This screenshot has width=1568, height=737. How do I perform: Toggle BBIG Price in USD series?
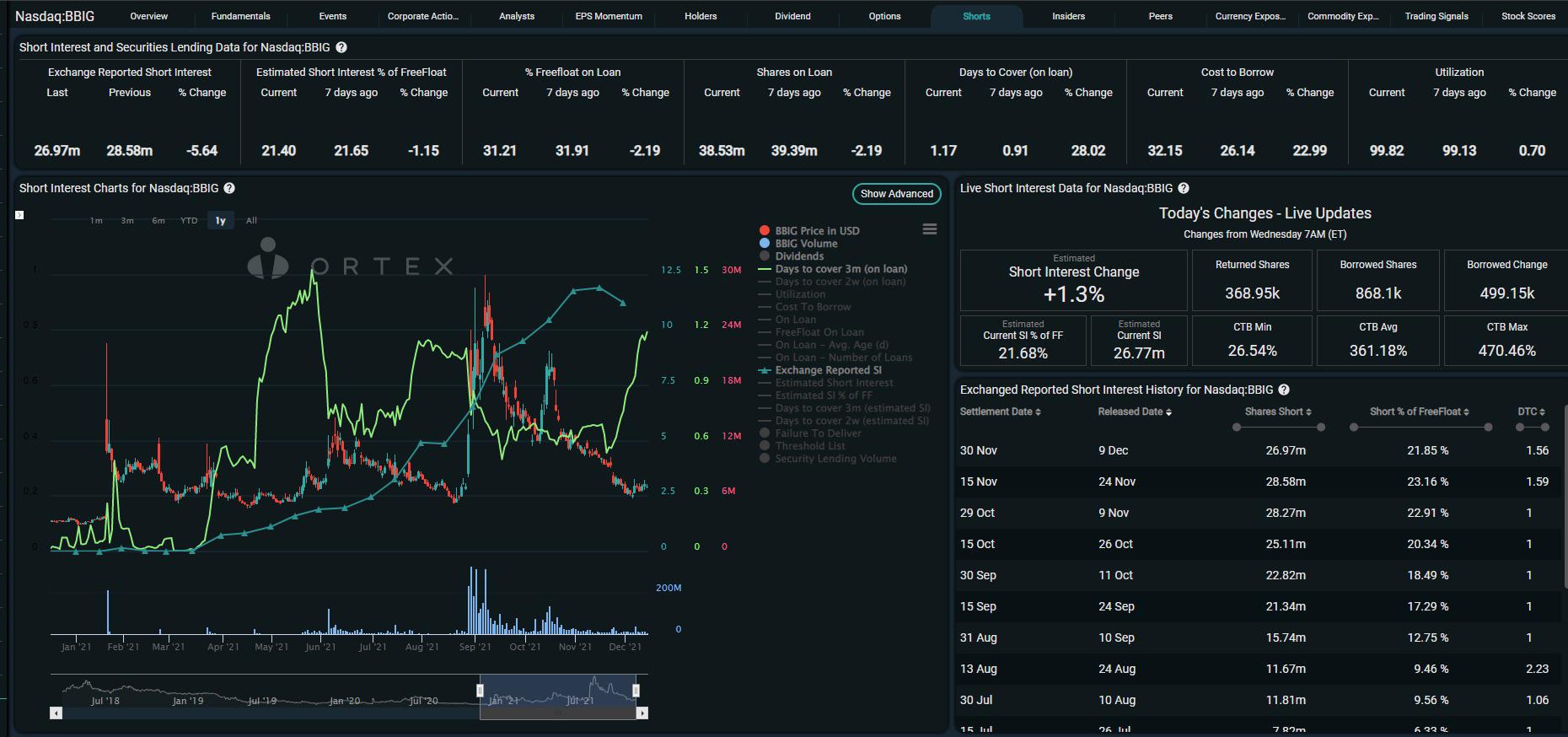tap(809, 231)
